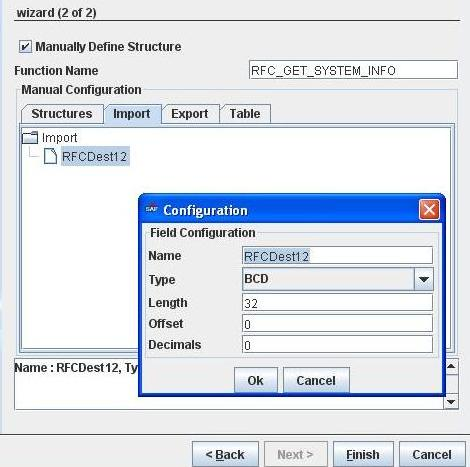The height and width of the screenshot is (467, 470).
Task: Switch to the Structures tab
Action: point(62,114)
